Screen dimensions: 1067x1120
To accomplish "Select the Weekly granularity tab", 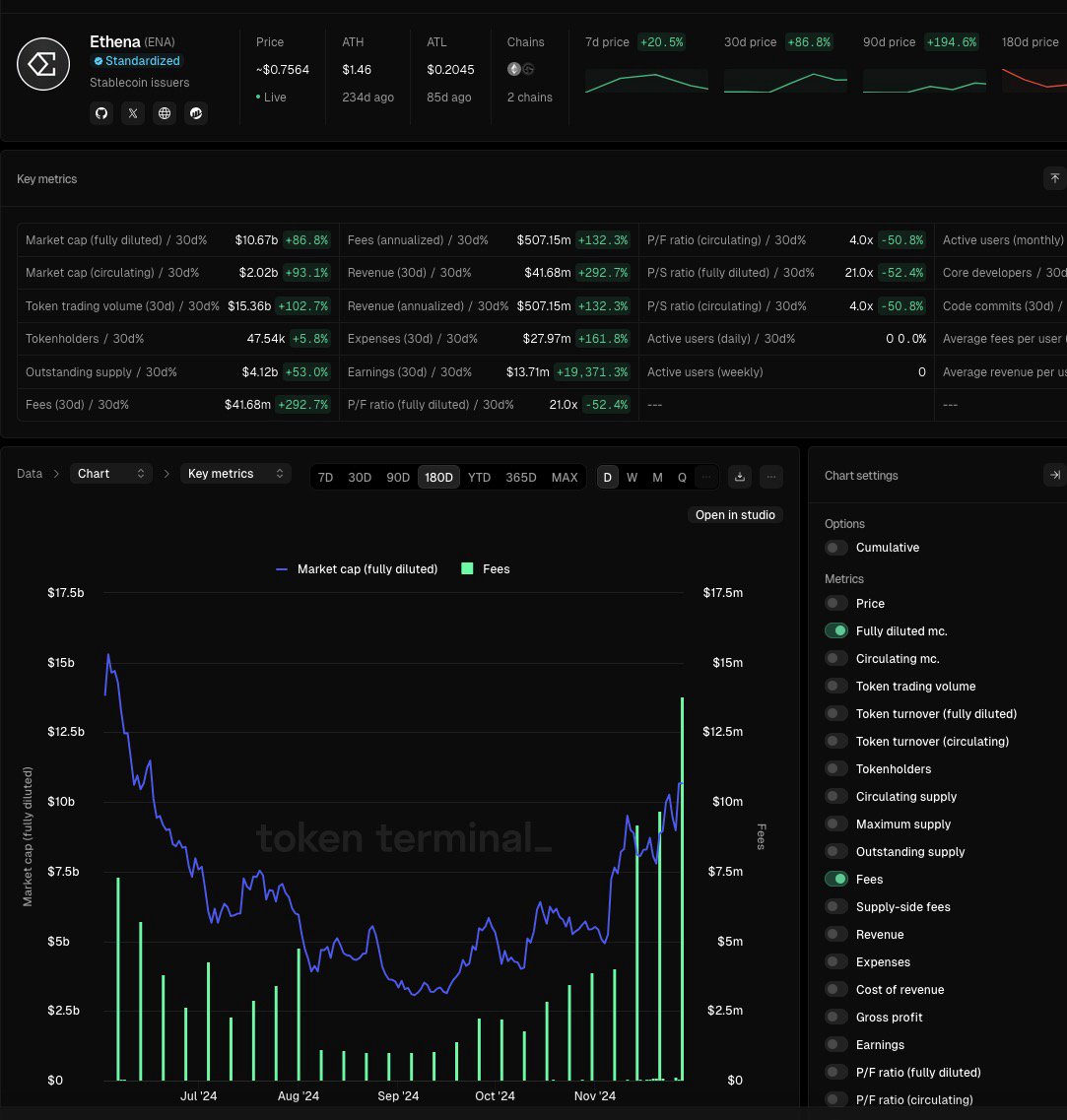I will click(632, 477).
